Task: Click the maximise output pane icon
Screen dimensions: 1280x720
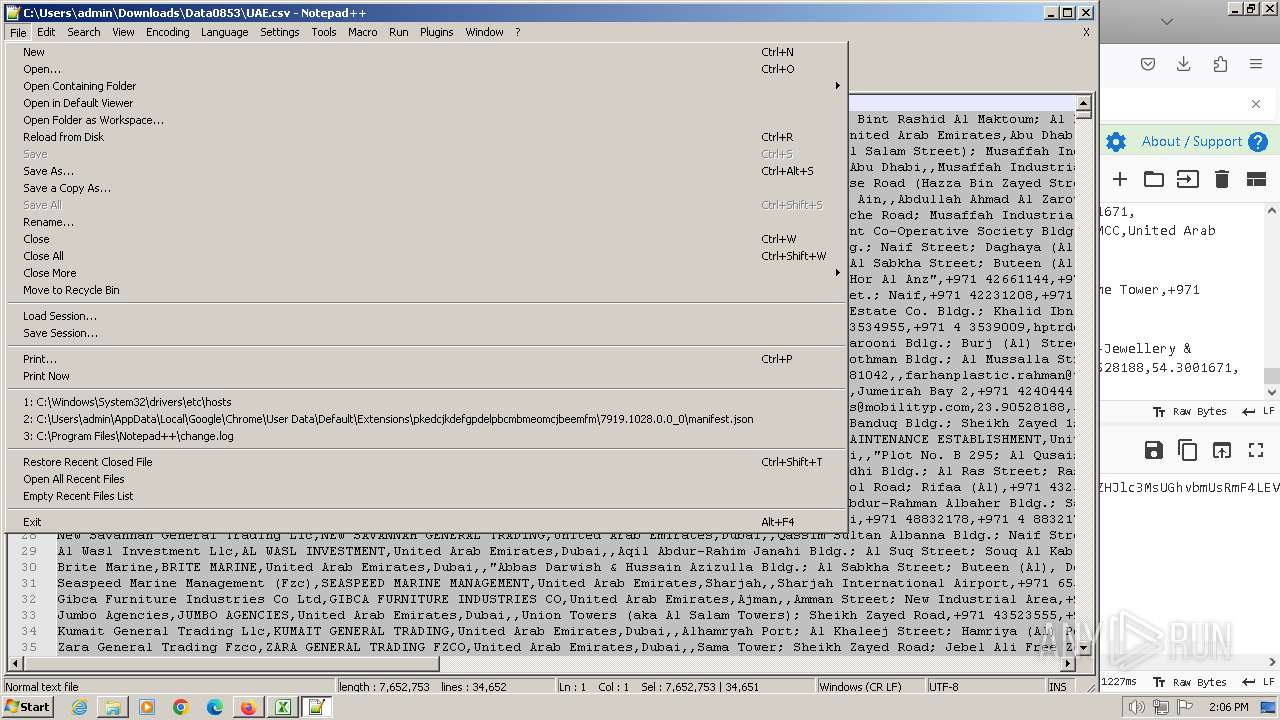Action: pyautogui.click(x=1256, y=450)
